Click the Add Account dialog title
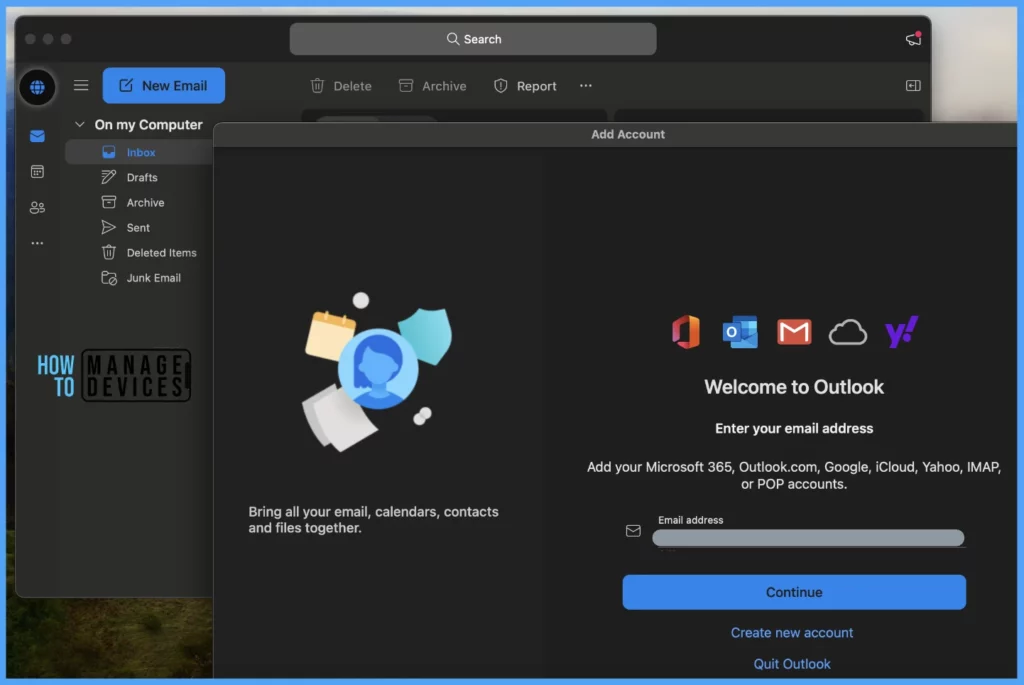This screenshot has width=1024, height=685. [x=628, y=134]
